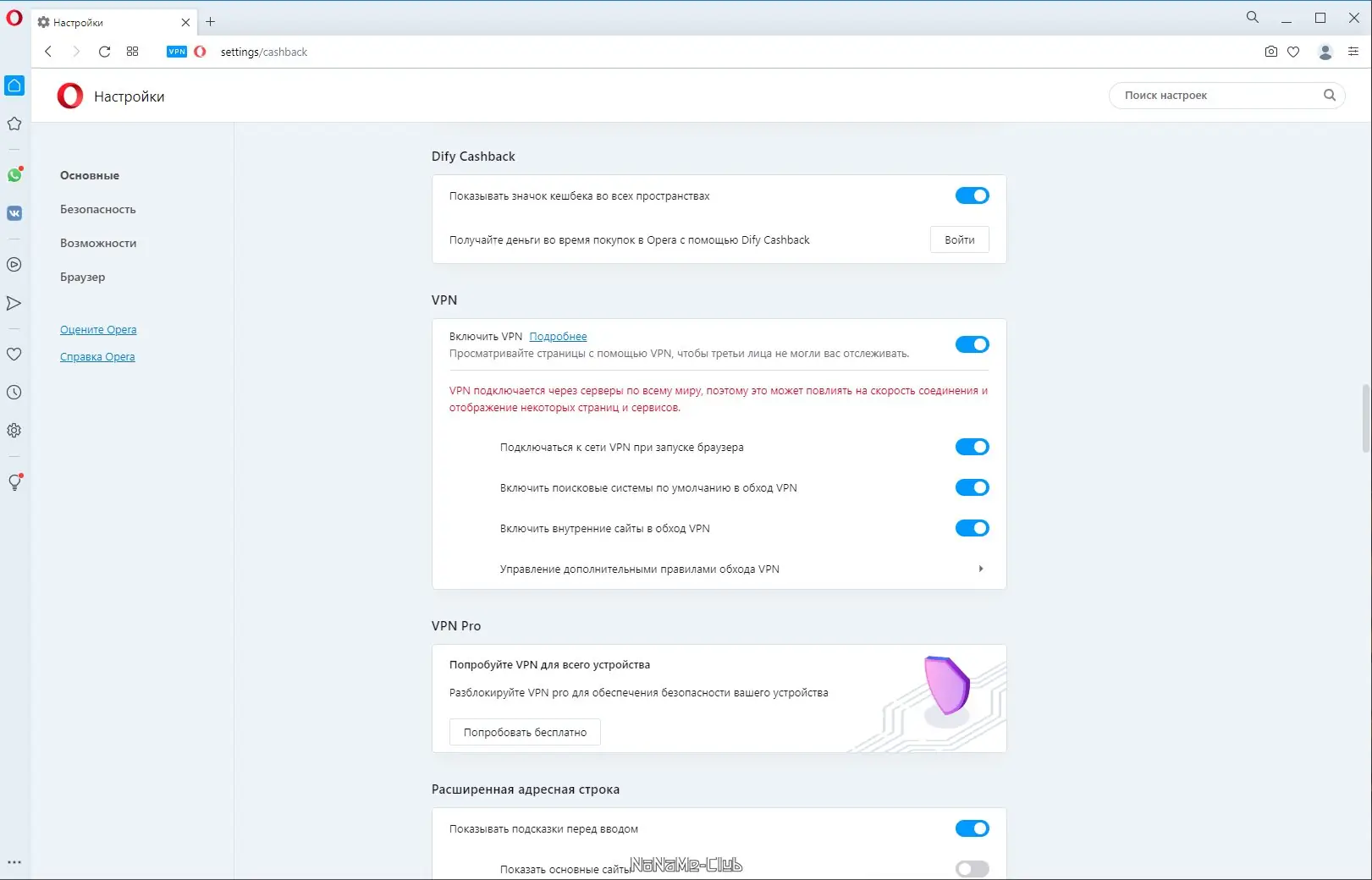Toggle Подключаться к сети VPN при запуске
The width and height of the screenshot is (1372, 880).
pos(972,447)
